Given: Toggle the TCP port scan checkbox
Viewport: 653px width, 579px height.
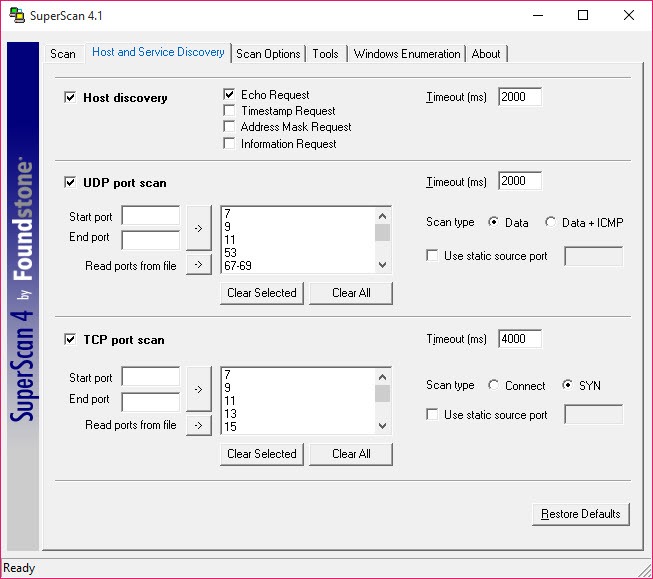Looking at the screenshot, I should pyautogui.click(x=70, y=339).
